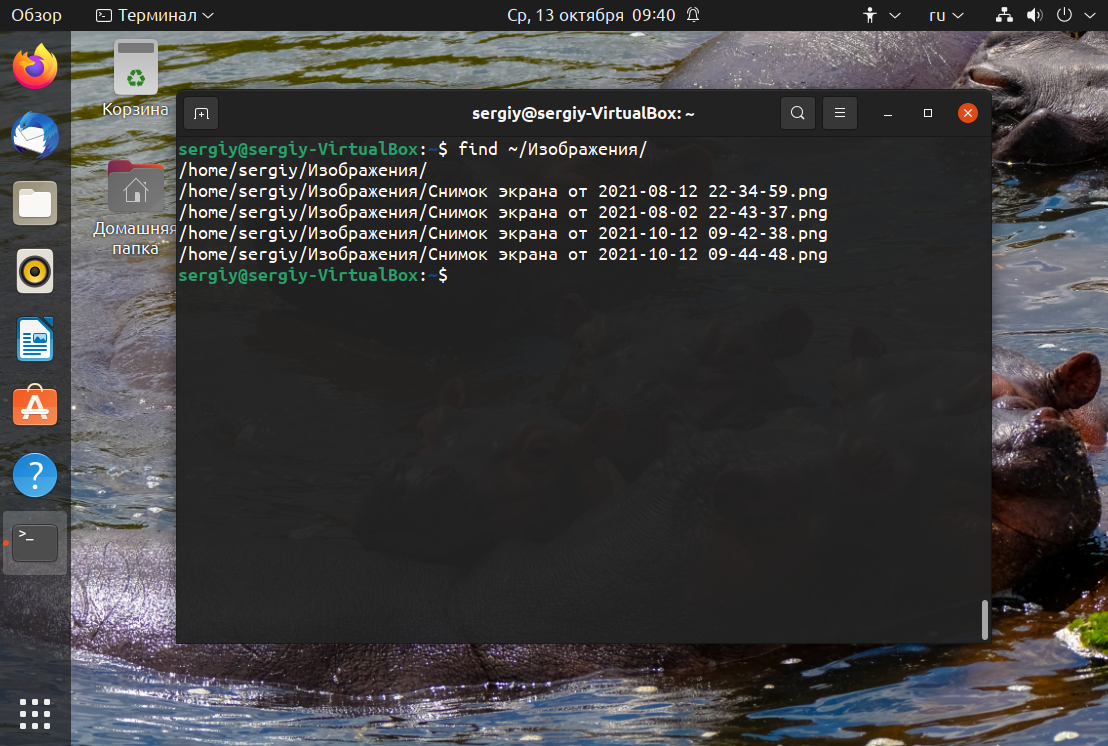Open the Обзор activities overview
1108x746 pixels.
pos(37,15)
